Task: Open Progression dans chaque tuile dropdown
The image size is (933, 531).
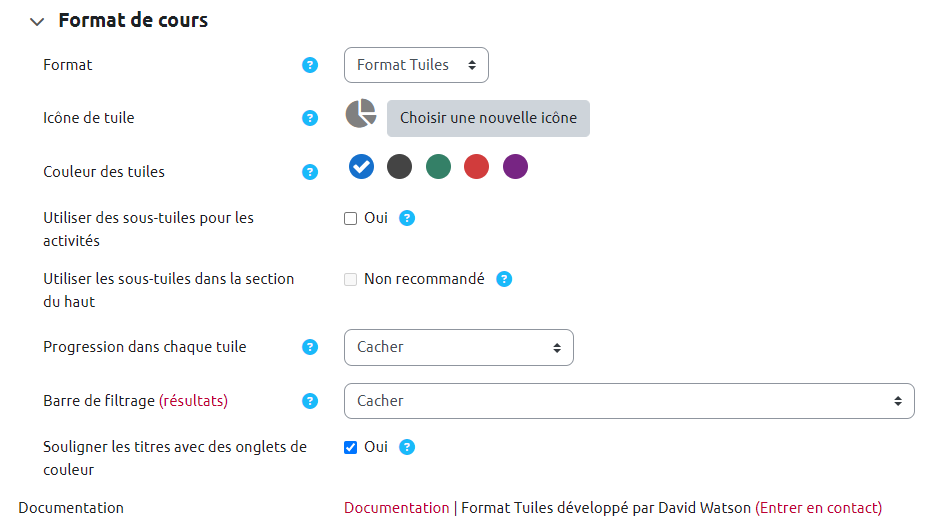Action: click(x=459, y=347)
